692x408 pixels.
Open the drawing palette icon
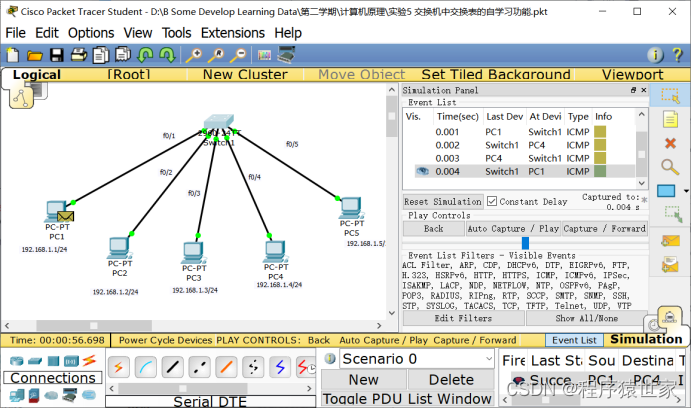pyautogui.click(x=264, y=56)
